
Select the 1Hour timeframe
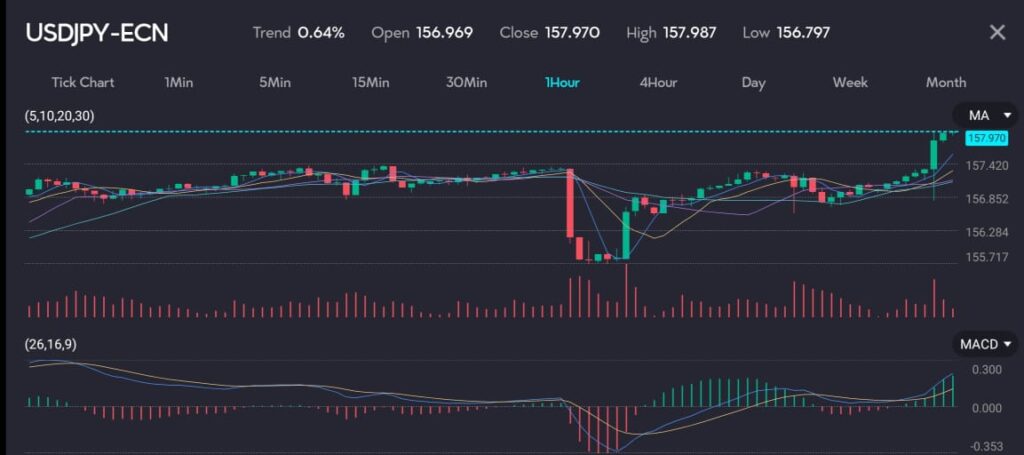[562, 82]
